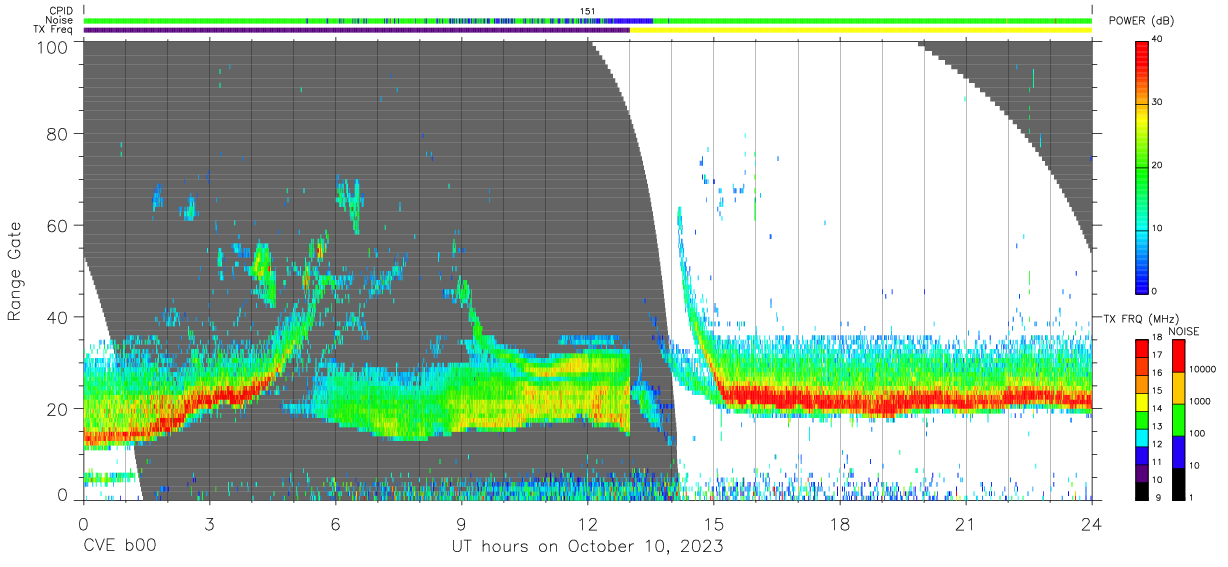Click the Range Gate axis title
The height and width of the screenshot is (567, 1228).
point(16,271)
